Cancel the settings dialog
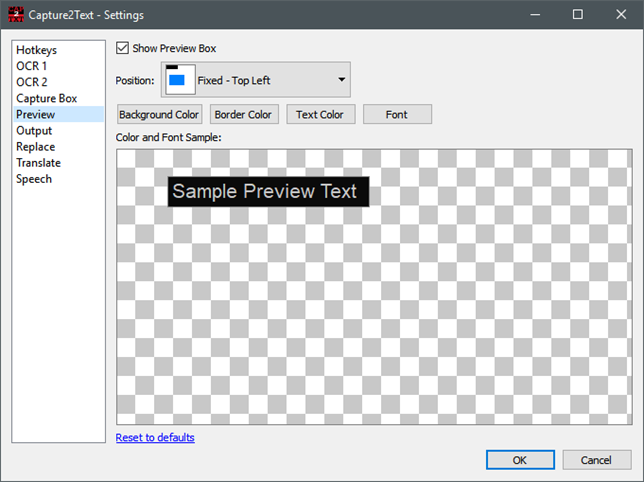Screen dimensions: 644x482 596,460
